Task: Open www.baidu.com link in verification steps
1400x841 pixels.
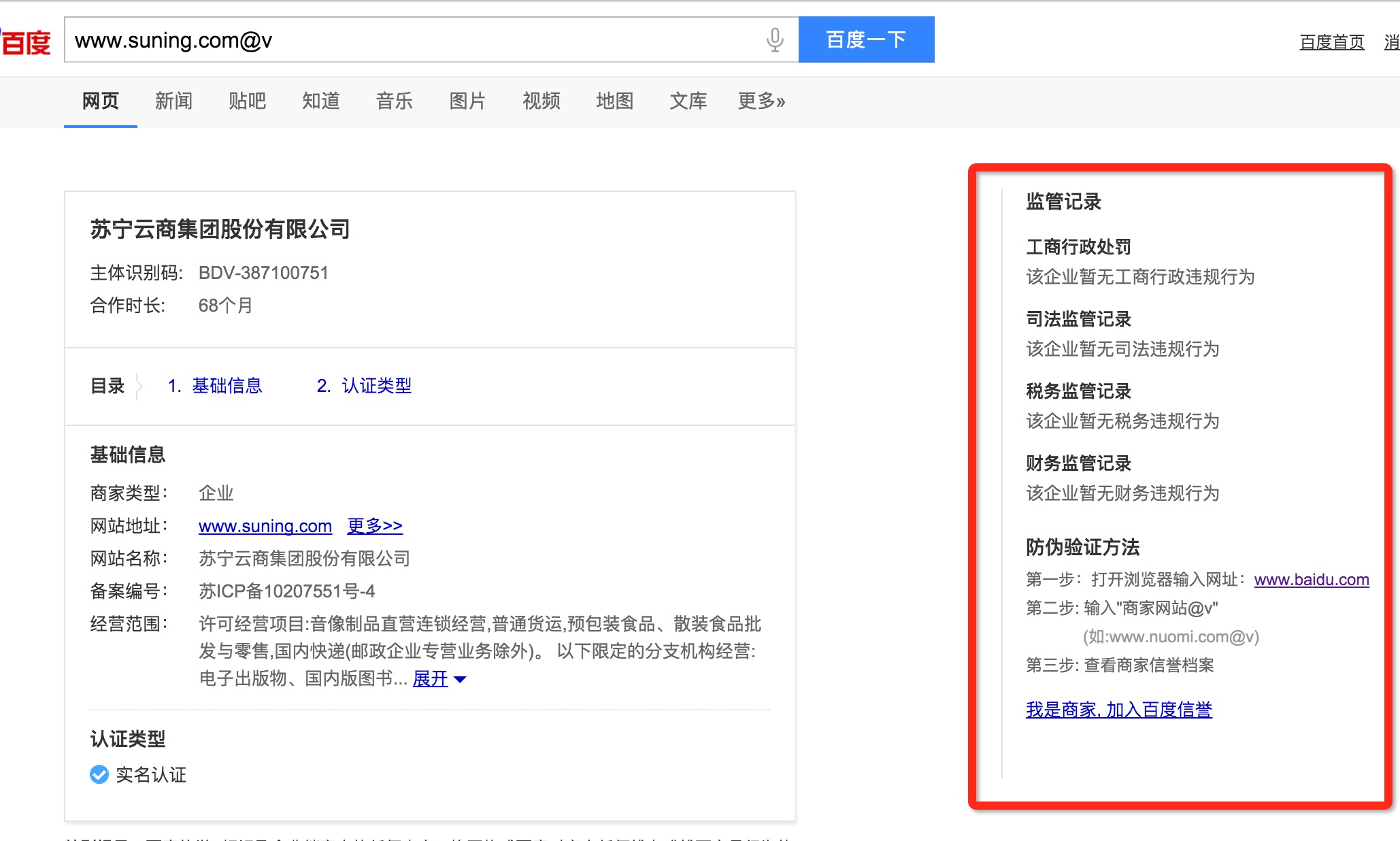Action: pos(1312,580)
